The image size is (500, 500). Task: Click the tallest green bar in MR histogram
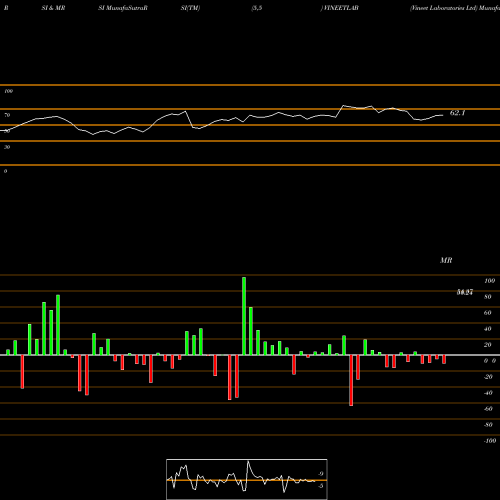pos(244,316)
